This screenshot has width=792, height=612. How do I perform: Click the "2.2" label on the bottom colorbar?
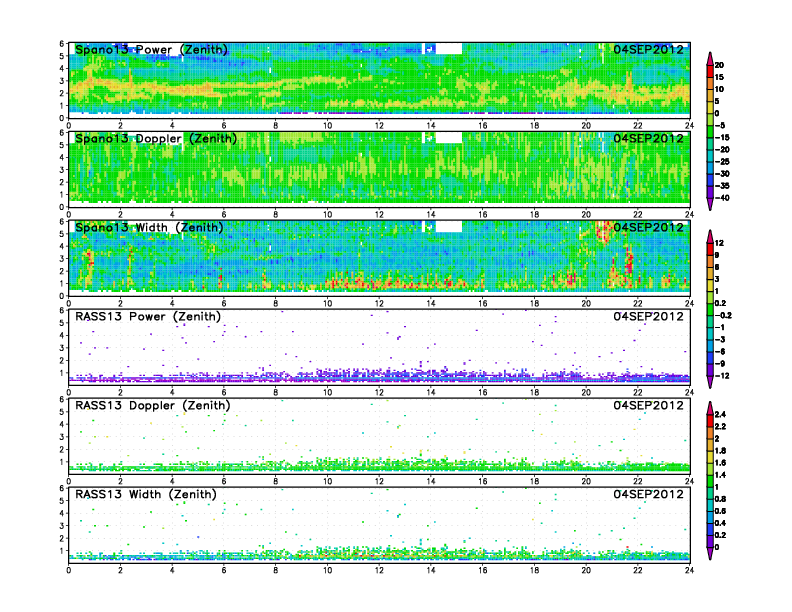(x=720, y=426)
